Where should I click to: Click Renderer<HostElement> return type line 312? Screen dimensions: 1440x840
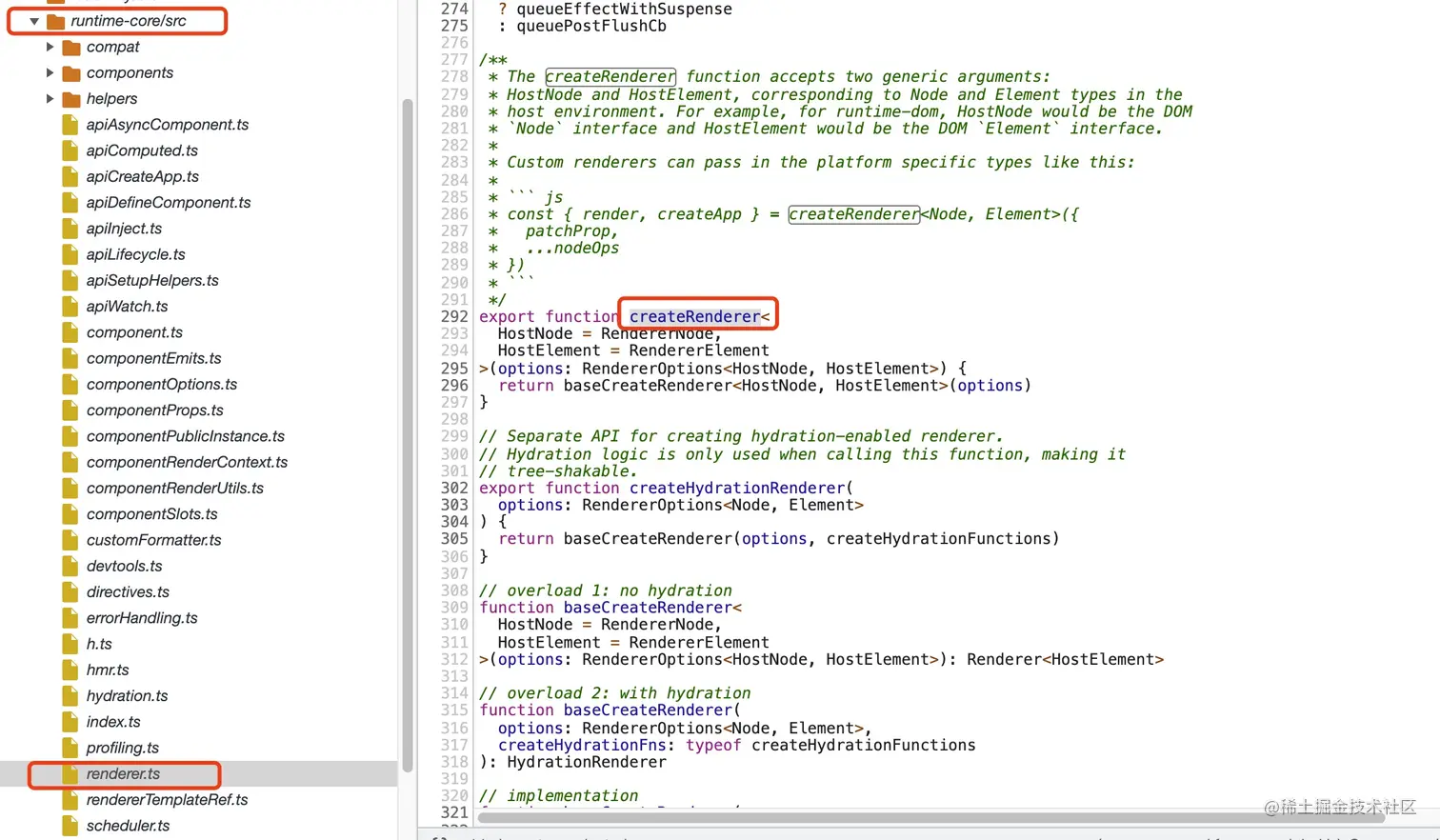[1065, 659]
